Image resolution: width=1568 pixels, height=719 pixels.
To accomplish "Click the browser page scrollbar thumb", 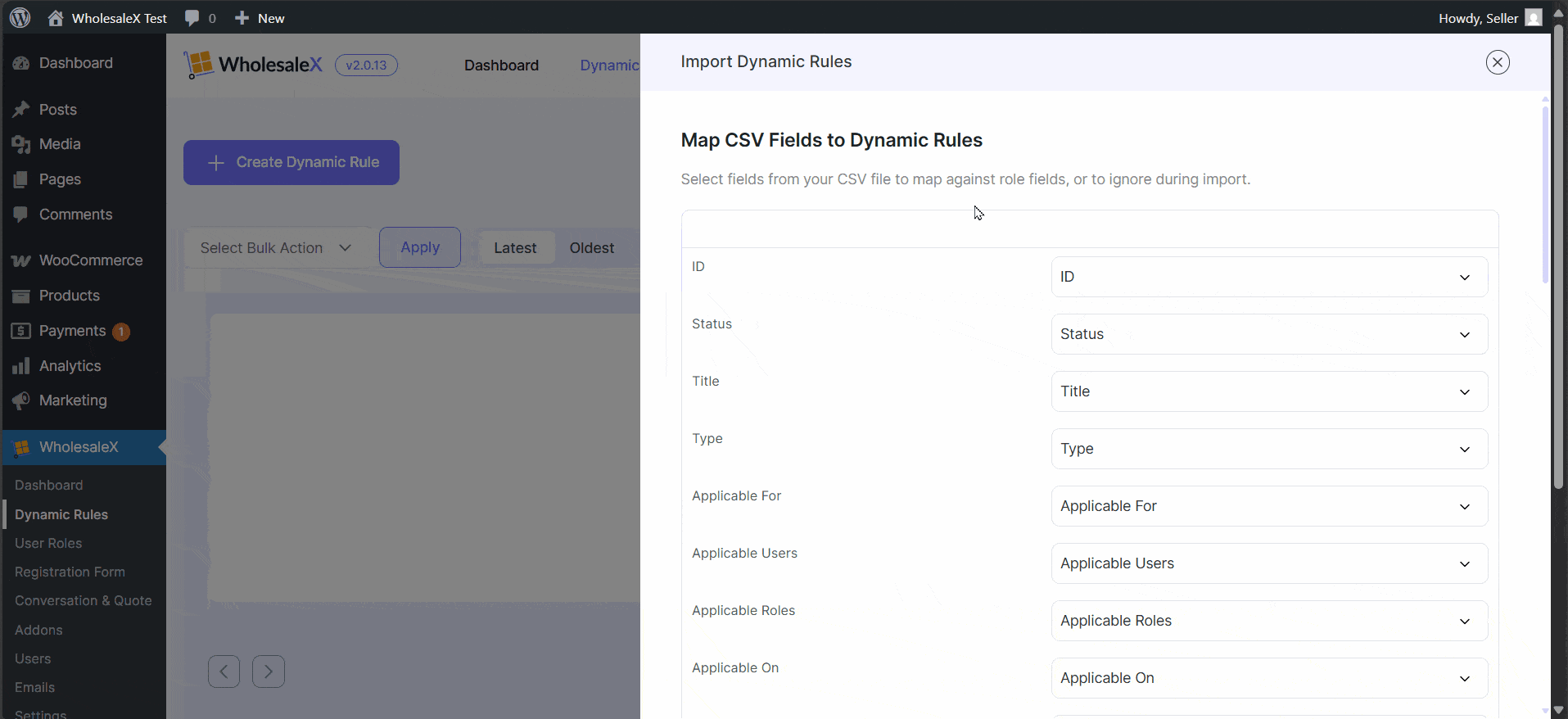I will tap(1559, 257).
